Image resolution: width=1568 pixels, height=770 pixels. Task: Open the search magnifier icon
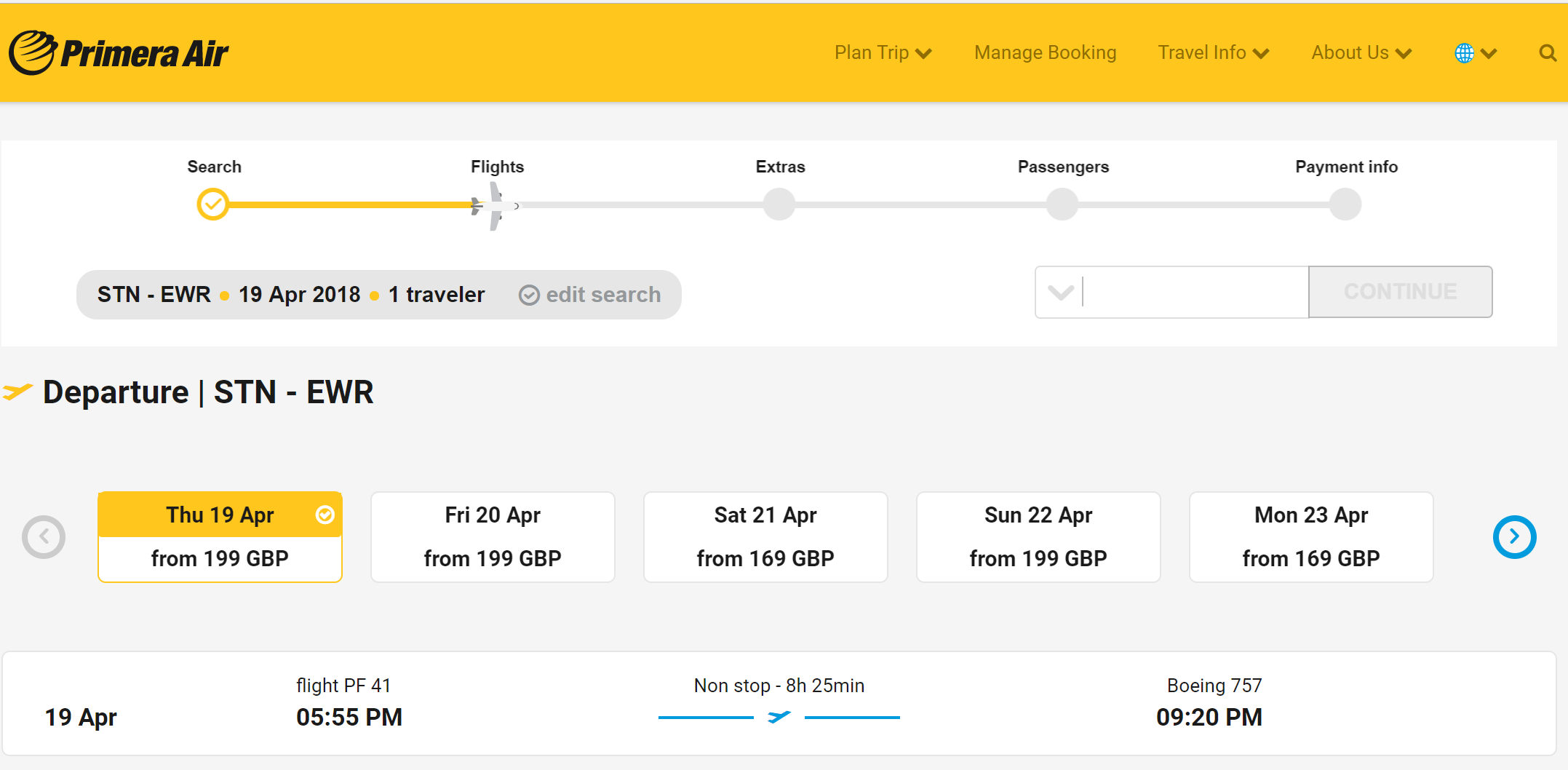pos(1548,53)
